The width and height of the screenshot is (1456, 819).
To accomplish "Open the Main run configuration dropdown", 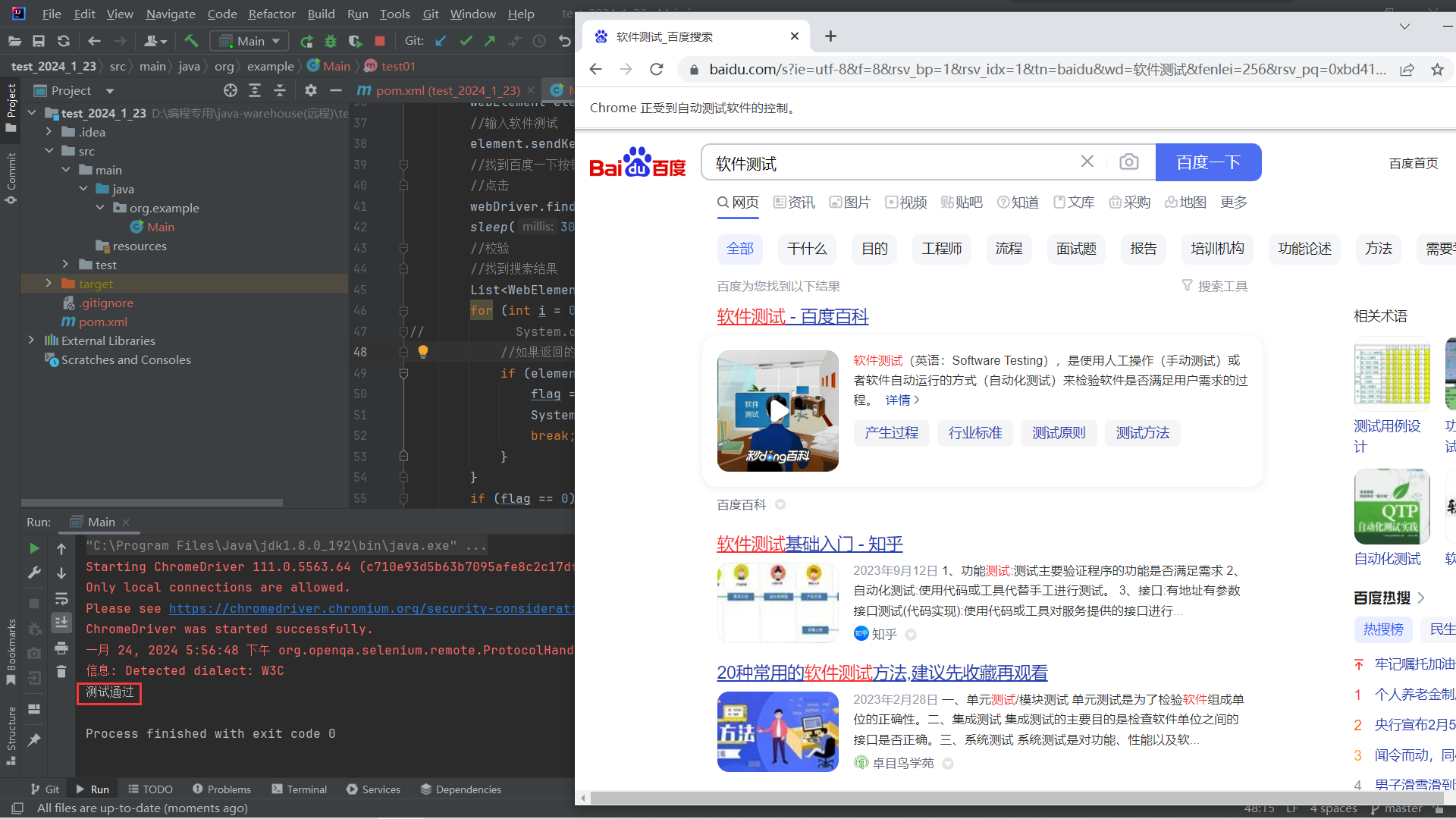I will 249,41.
